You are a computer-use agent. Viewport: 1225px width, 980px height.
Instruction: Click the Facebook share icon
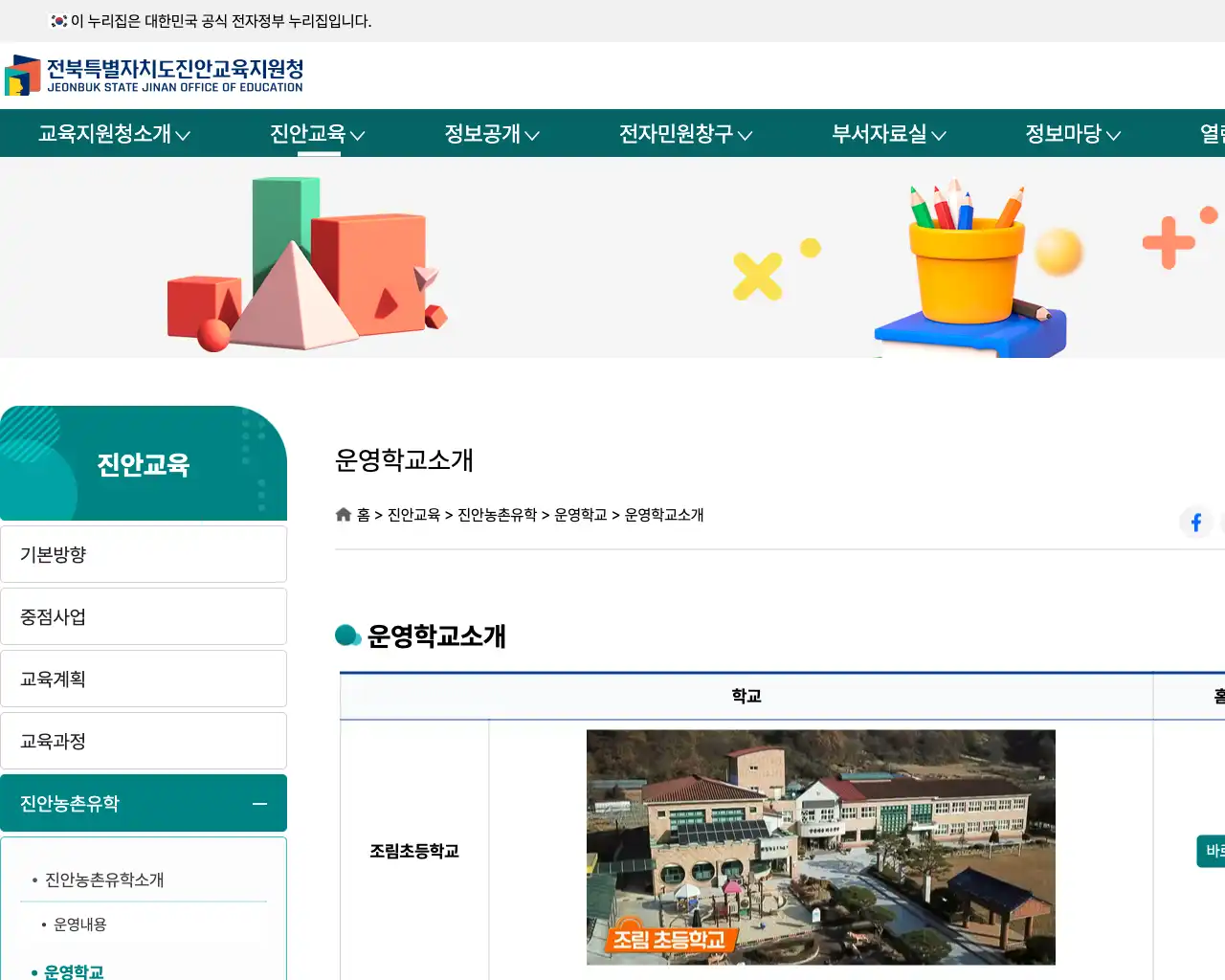[1195, 522]
